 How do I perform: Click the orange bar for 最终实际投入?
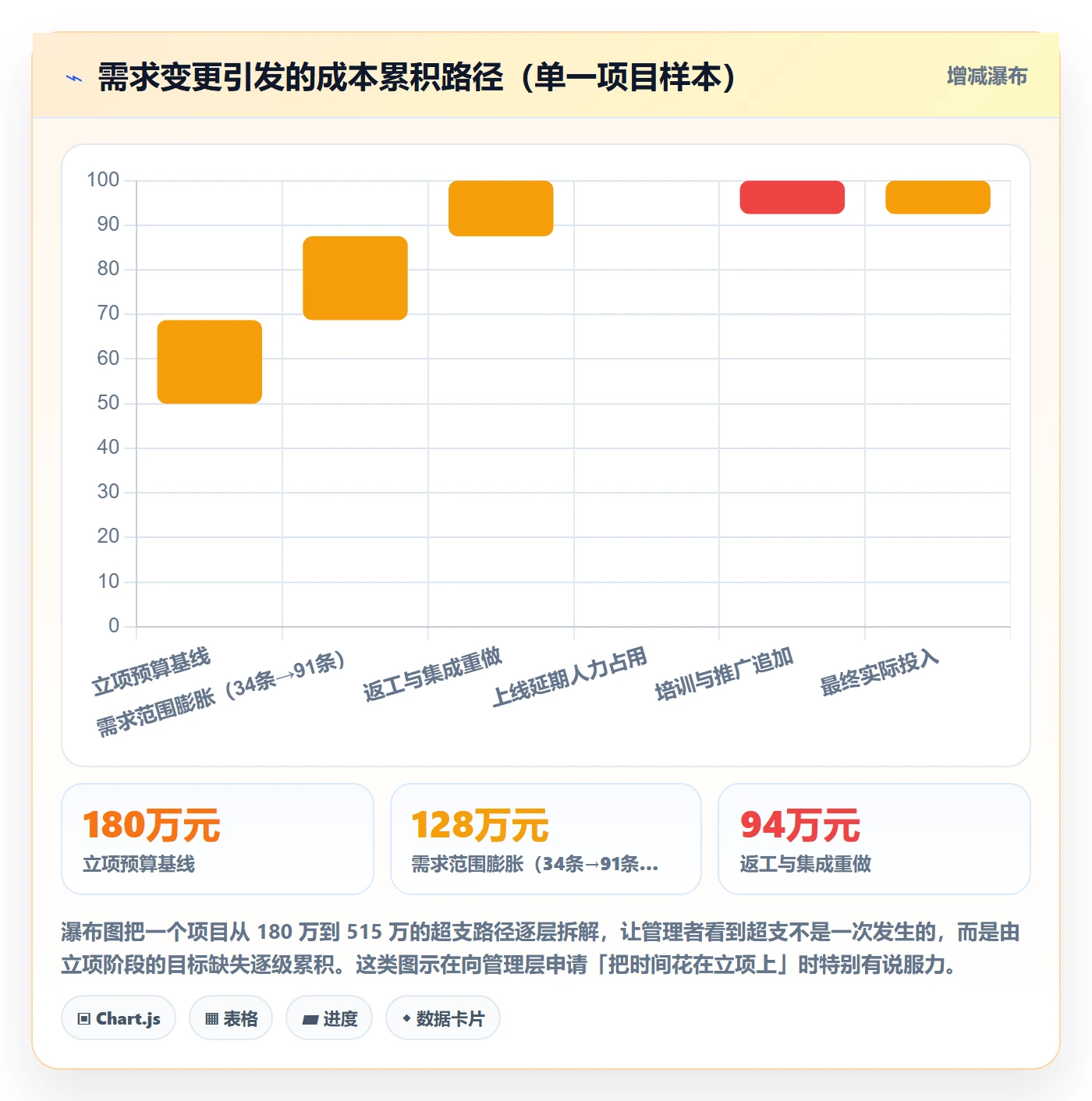(x=938, y=197)
